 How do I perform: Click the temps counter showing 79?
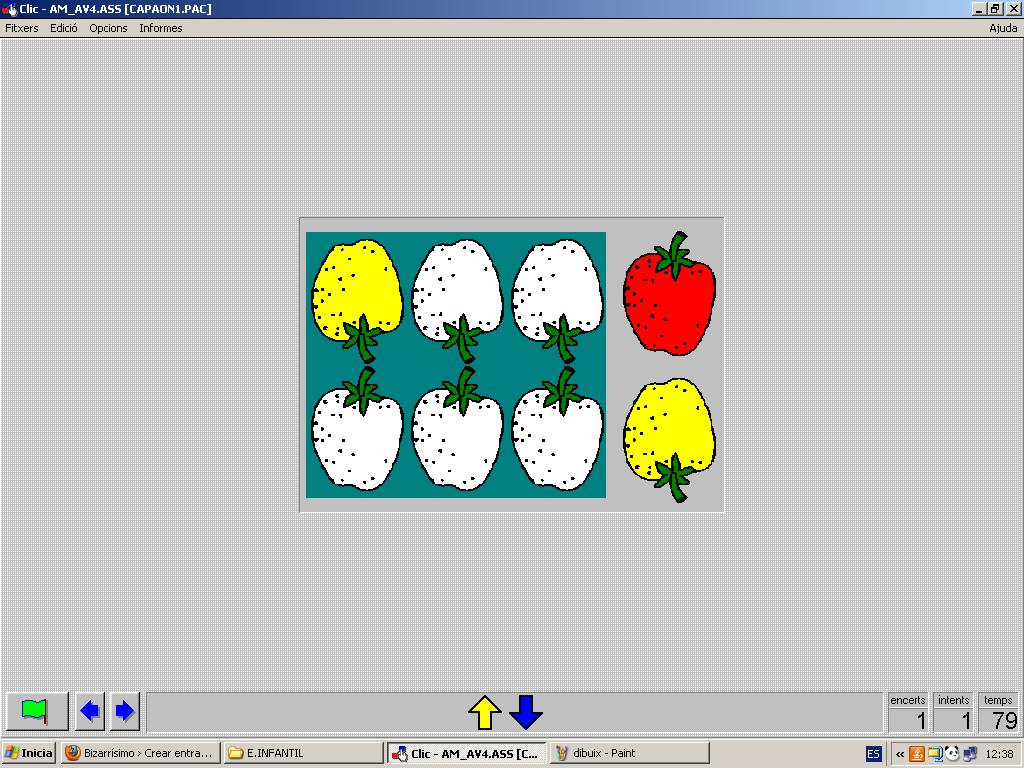pos(997,712)
